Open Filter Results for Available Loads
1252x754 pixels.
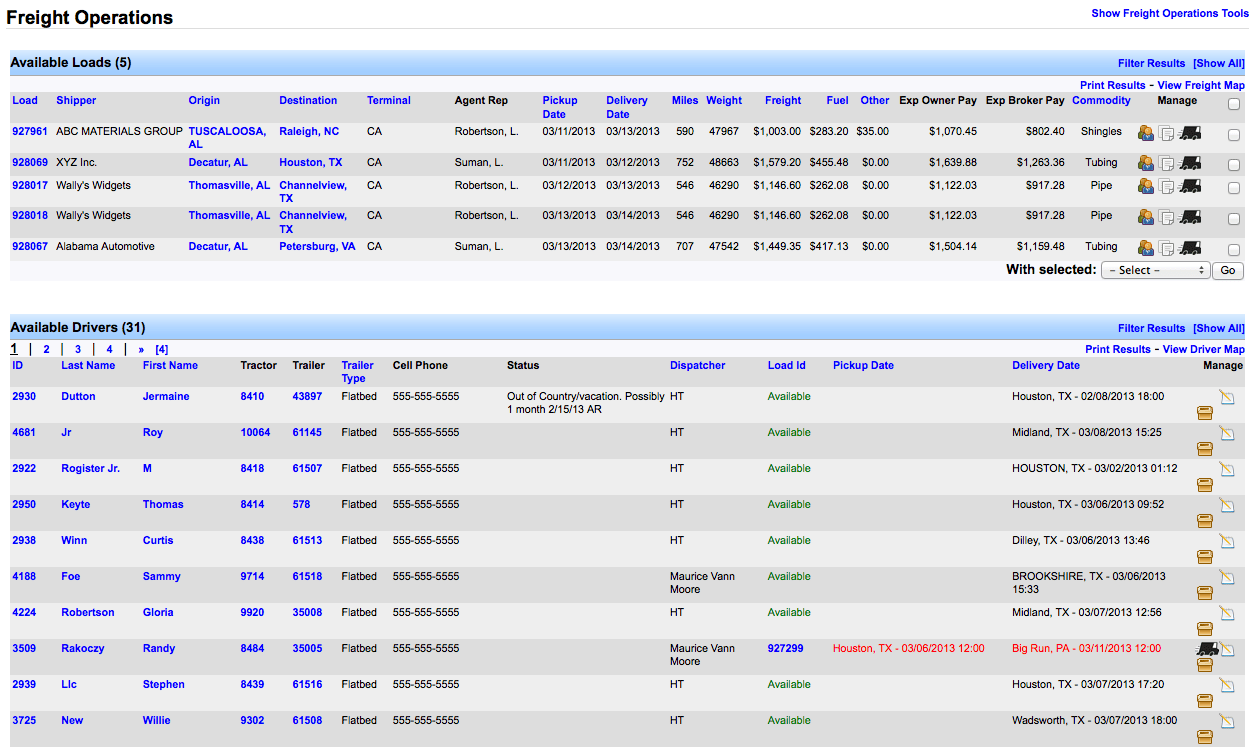point(1151,63)
